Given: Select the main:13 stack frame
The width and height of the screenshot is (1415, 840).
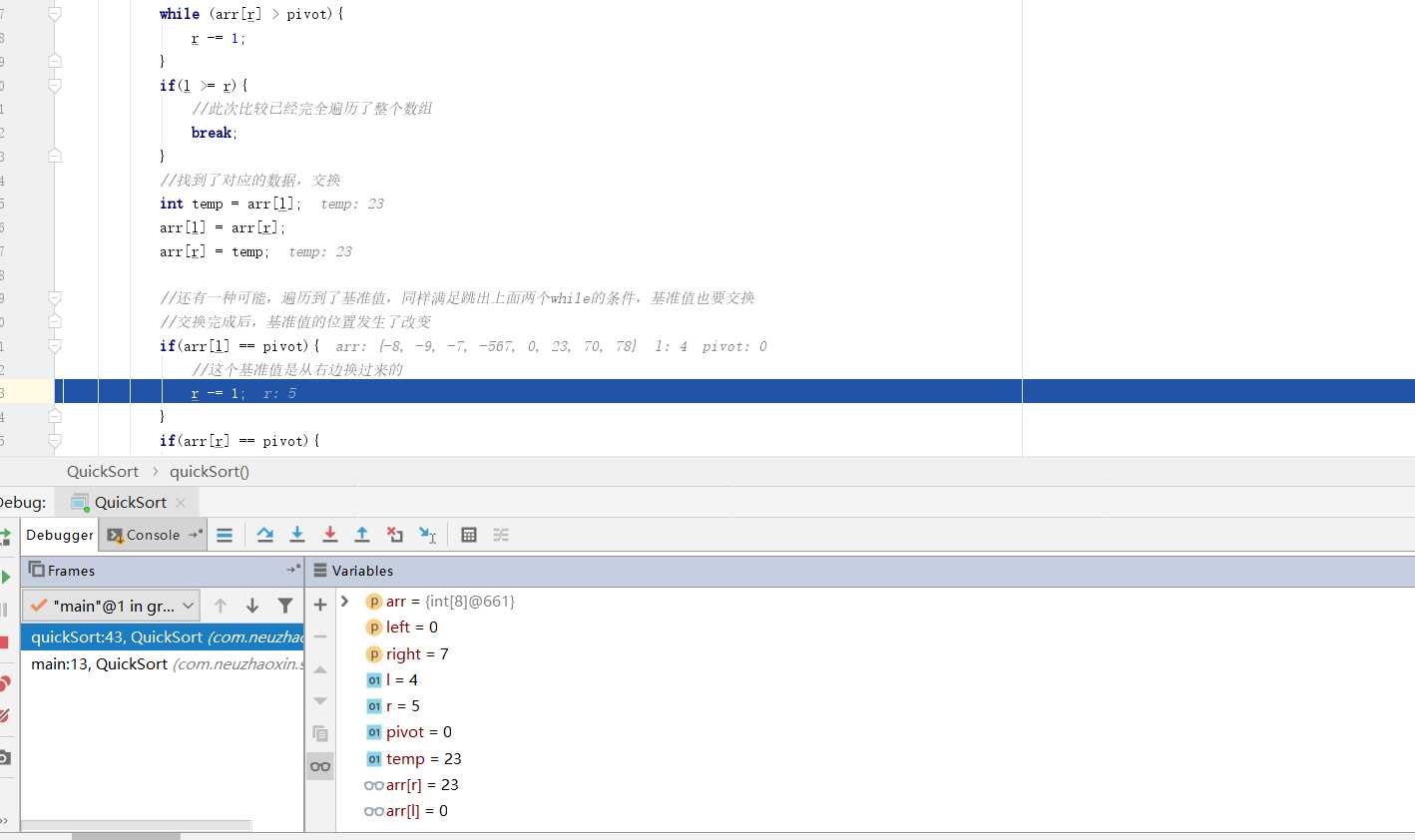Looking at the screenshot, I should [x=163, y=663].
